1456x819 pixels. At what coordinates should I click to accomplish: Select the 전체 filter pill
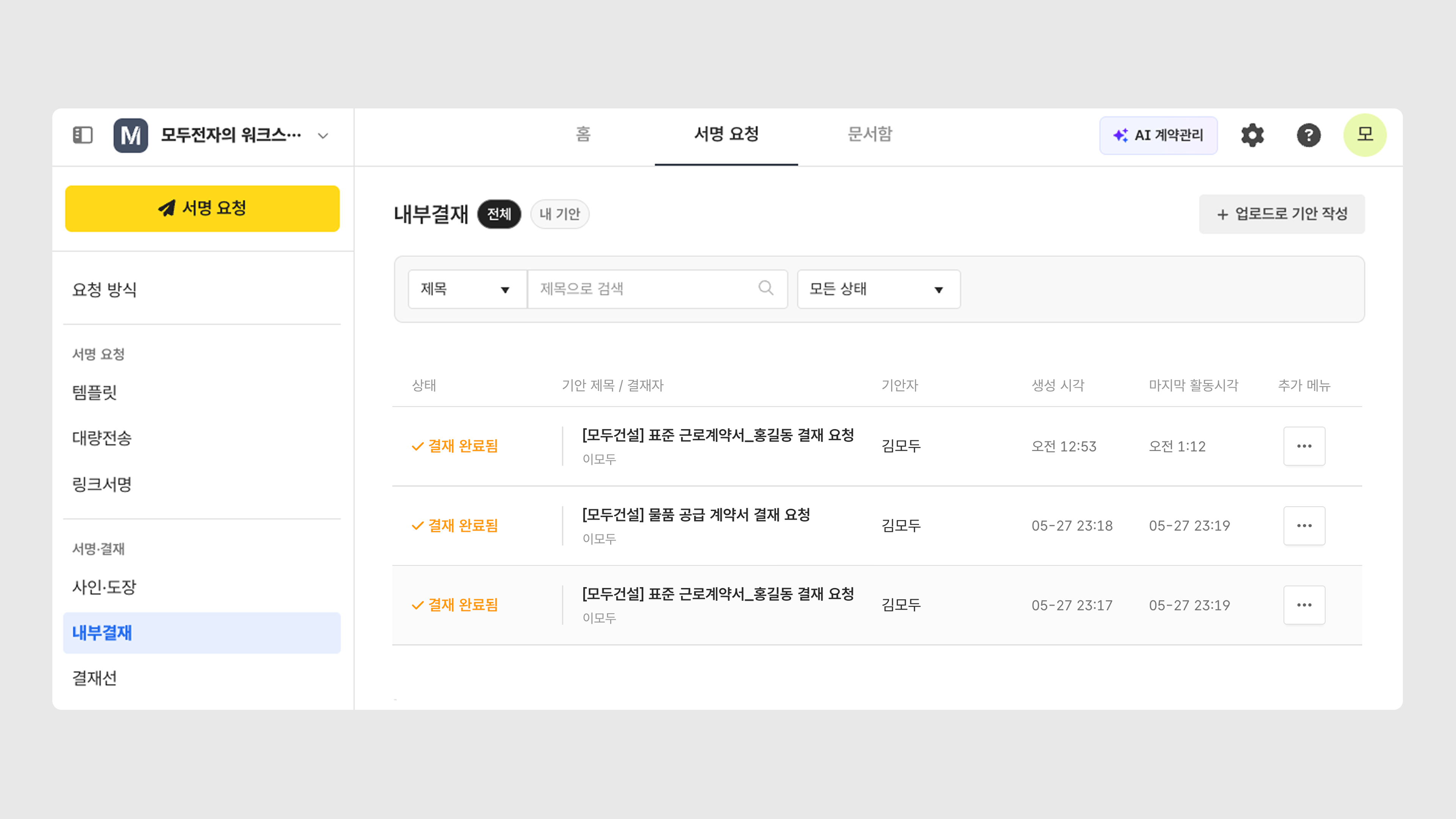(499, 214)
